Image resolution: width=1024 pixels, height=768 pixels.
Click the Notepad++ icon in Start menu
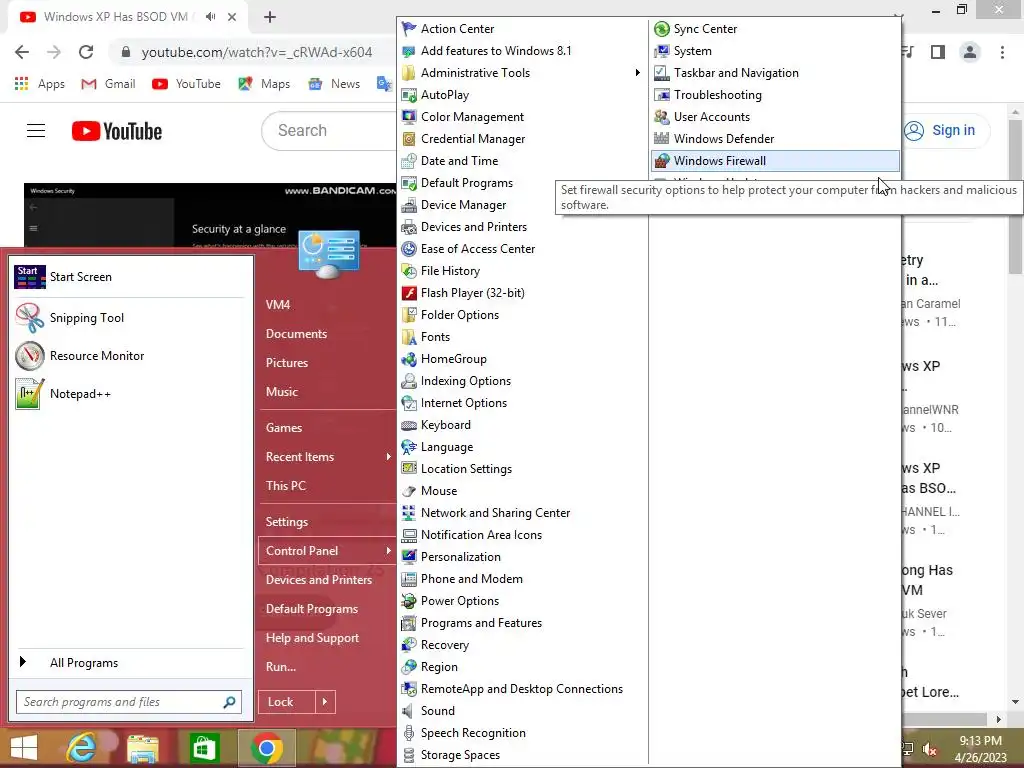(x=30, y=394)
